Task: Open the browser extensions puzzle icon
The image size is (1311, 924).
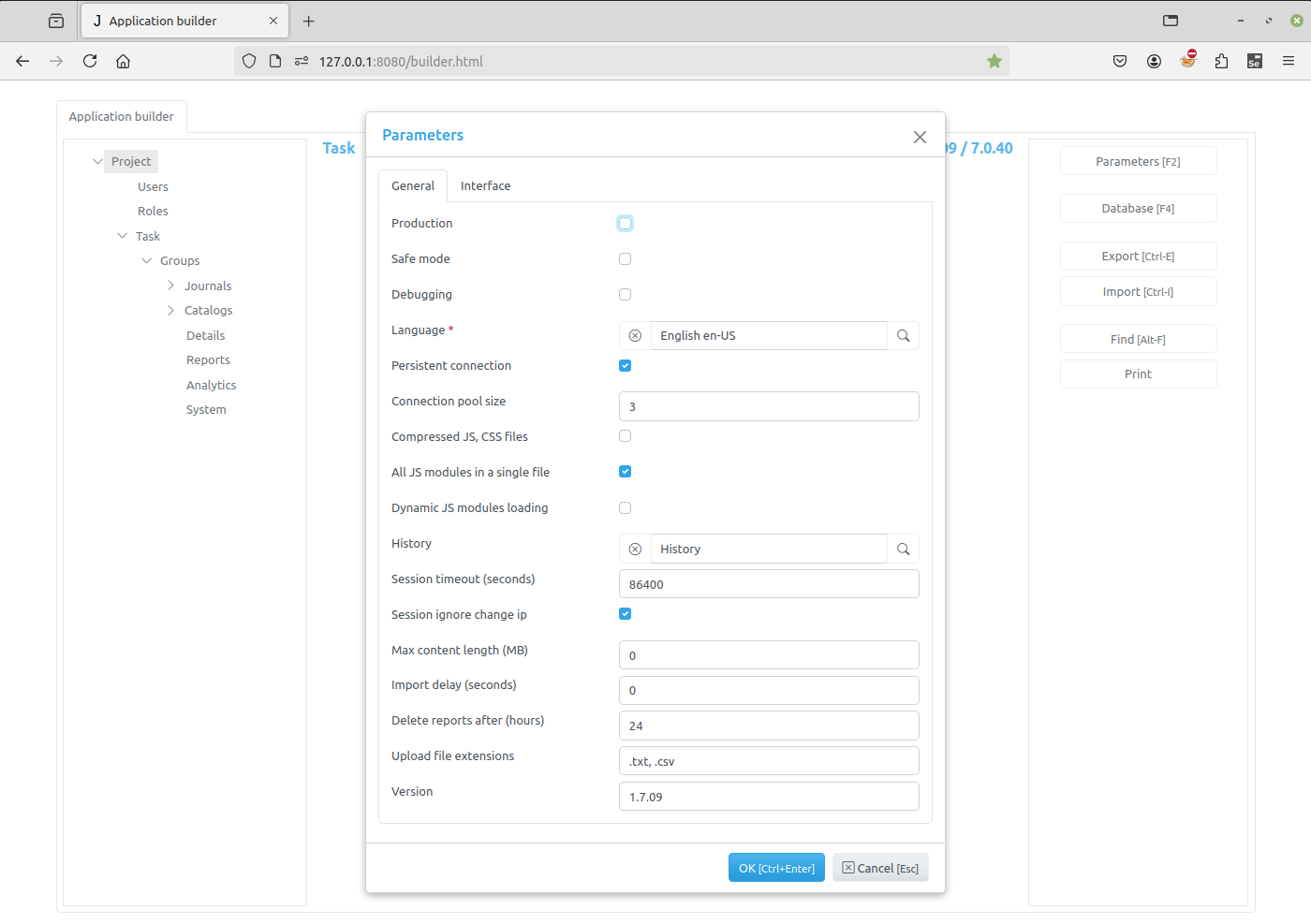Action: pos(1221,61)
